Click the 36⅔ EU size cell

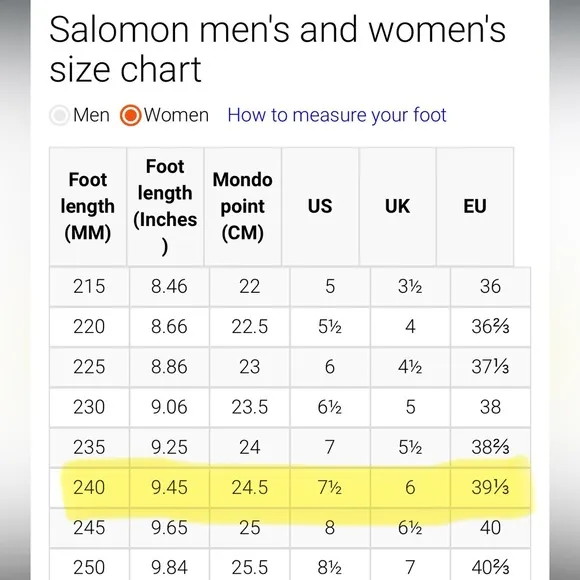pos(490,327)
